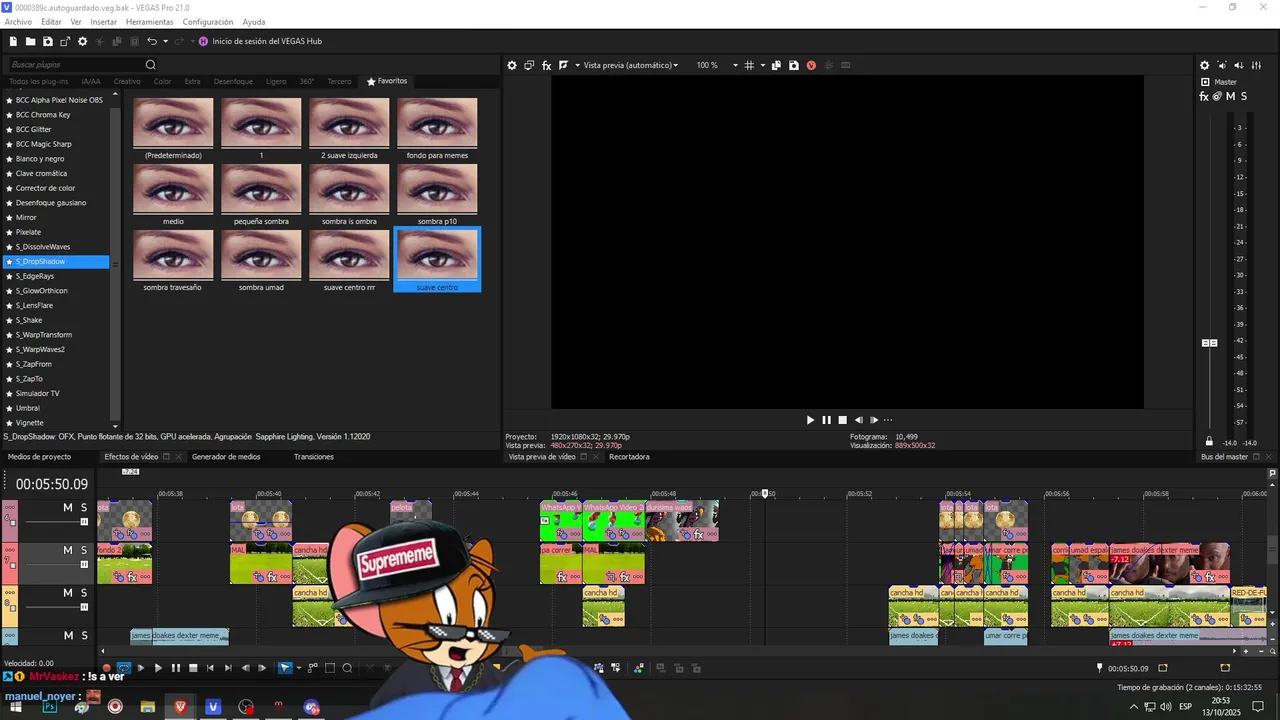Viewport: 1280px width, 720px height.
Task: Open the Insertar menu
Action: point(104,21)
